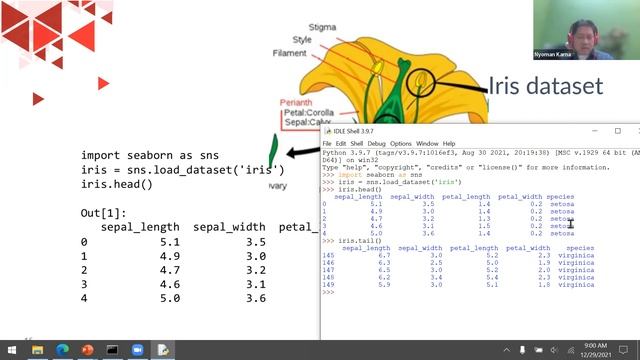Open the notification center icon
Image resolution: width=640 pixels, height=360 pixels.
point(623,350)
